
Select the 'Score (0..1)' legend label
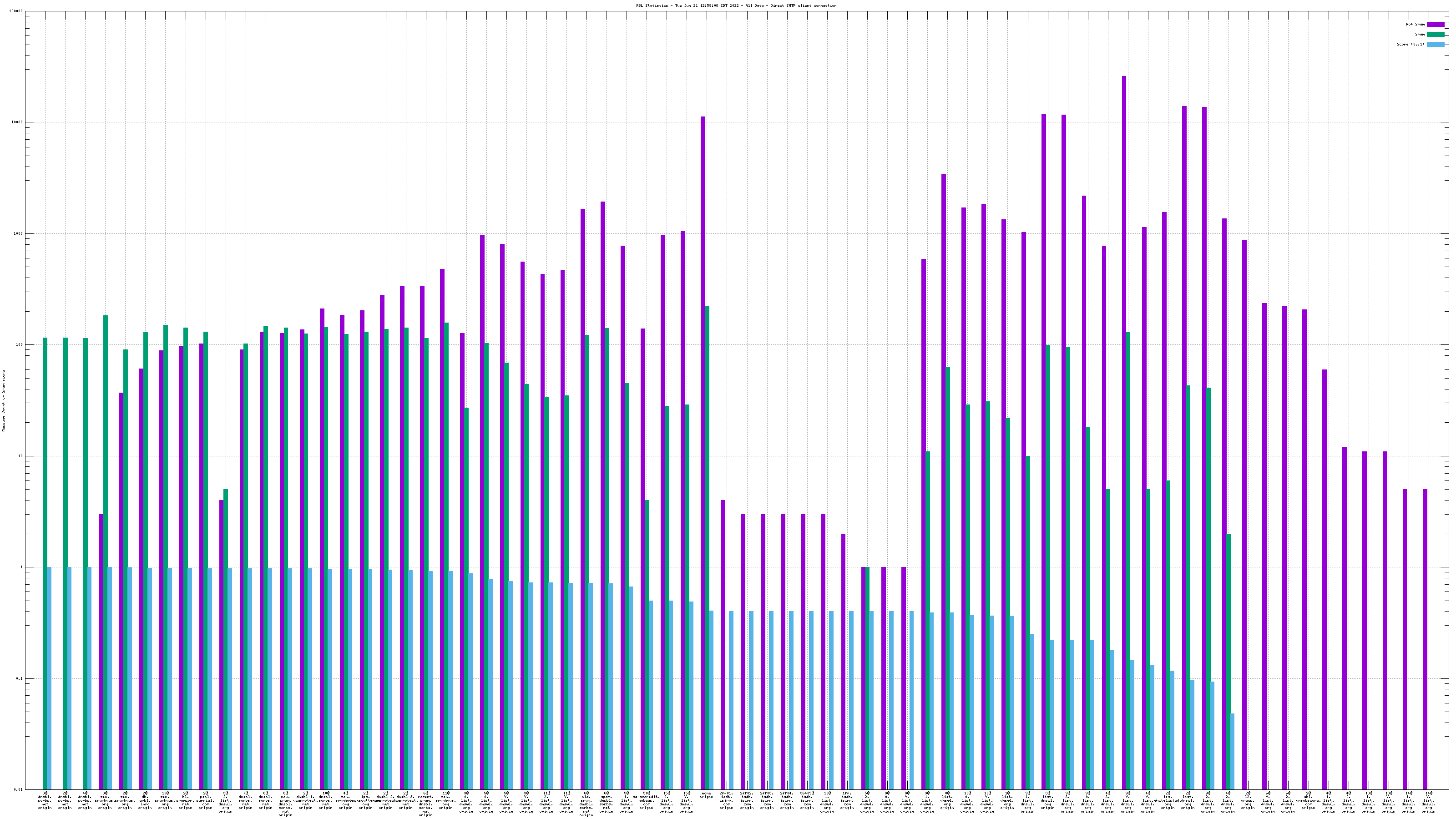(x=1410, y=44)
